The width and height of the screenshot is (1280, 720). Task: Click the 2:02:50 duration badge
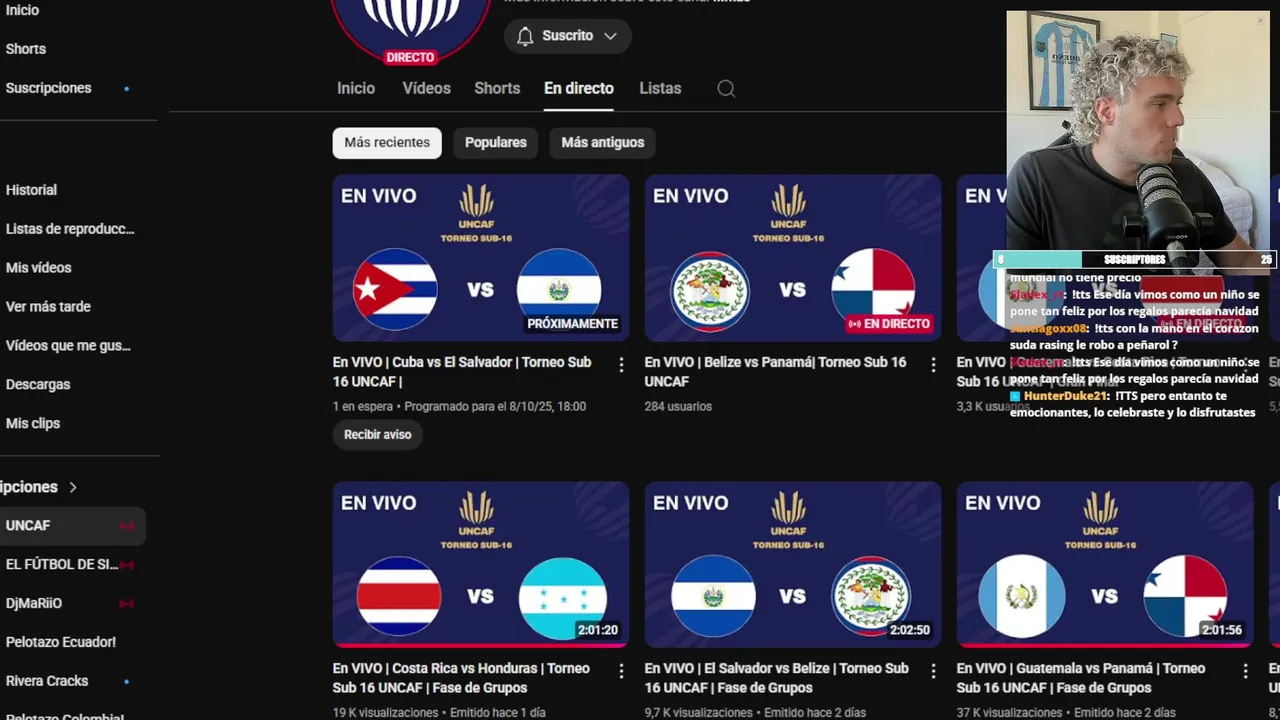click(x=909, y=630)
